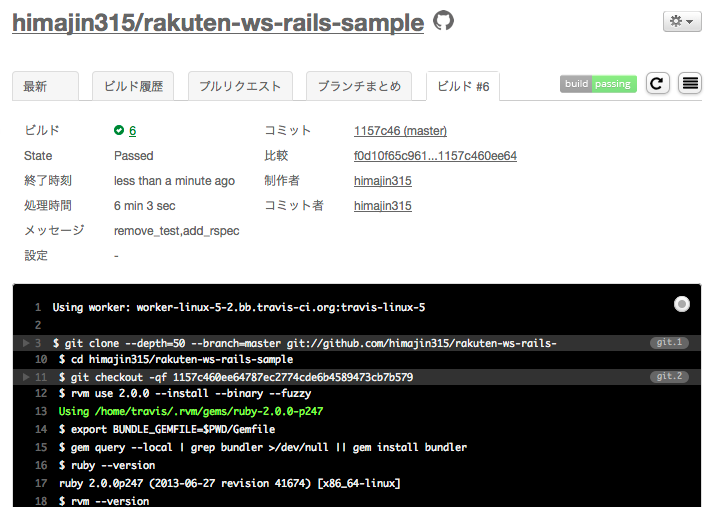This screenshot has height=507, width=721.
Task: Open 制作者 himajin315 link
Action: 383,181
